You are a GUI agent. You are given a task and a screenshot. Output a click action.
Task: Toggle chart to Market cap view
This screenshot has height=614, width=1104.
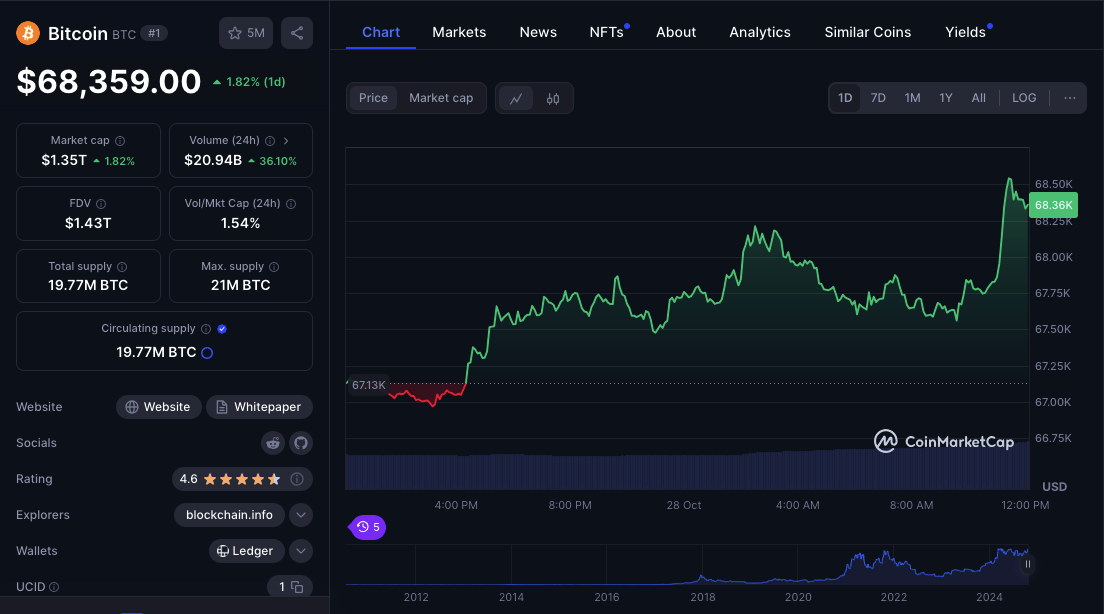tap(441, 98)
